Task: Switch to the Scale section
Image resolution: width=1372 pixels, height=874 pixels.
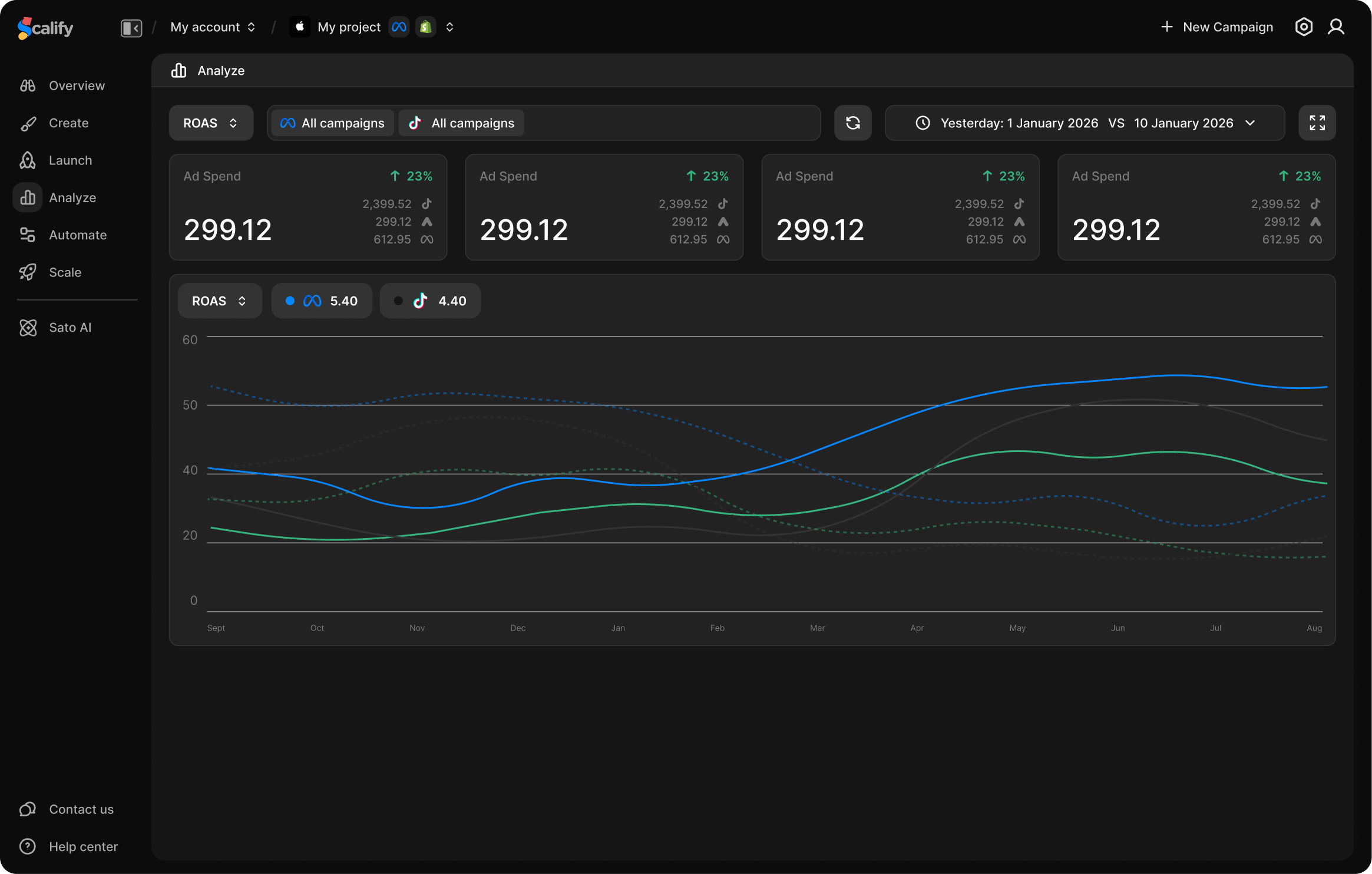Action: 65,272
